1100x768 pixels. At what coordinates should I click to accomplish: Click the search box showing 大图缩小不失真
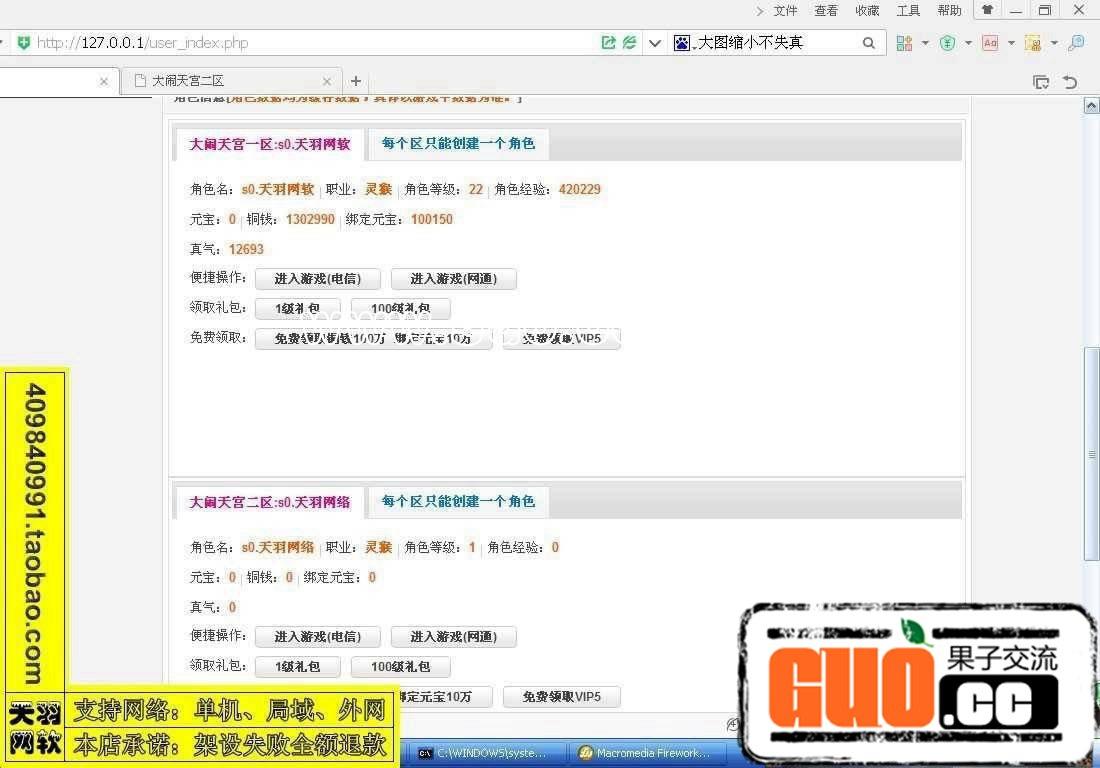[775, 43]
